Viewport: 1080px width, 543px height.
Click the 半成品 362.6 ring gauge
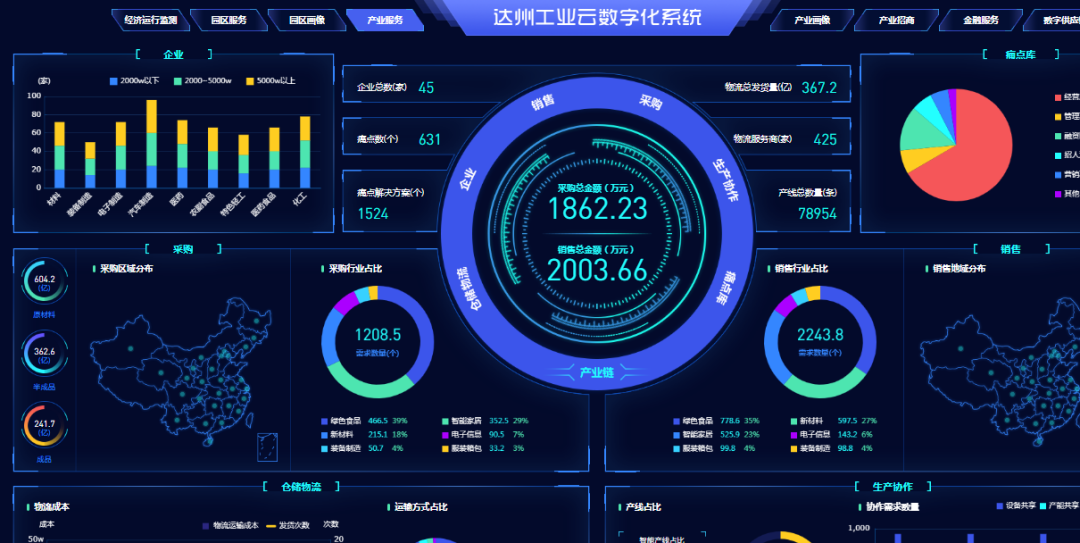click(x=45, y=355)
